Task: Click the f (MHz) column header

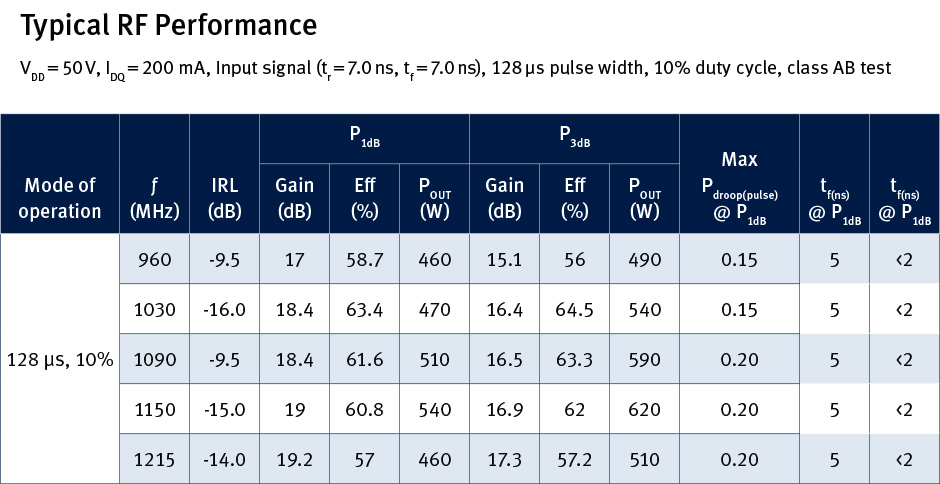Action: point(153,197)
